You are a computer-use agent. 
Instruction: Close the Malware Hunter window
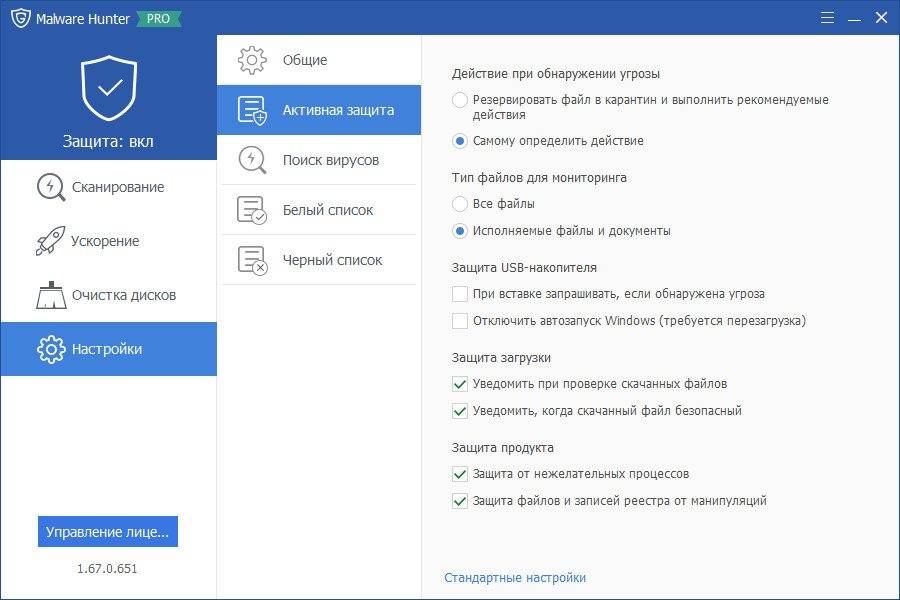pos(881,18)
